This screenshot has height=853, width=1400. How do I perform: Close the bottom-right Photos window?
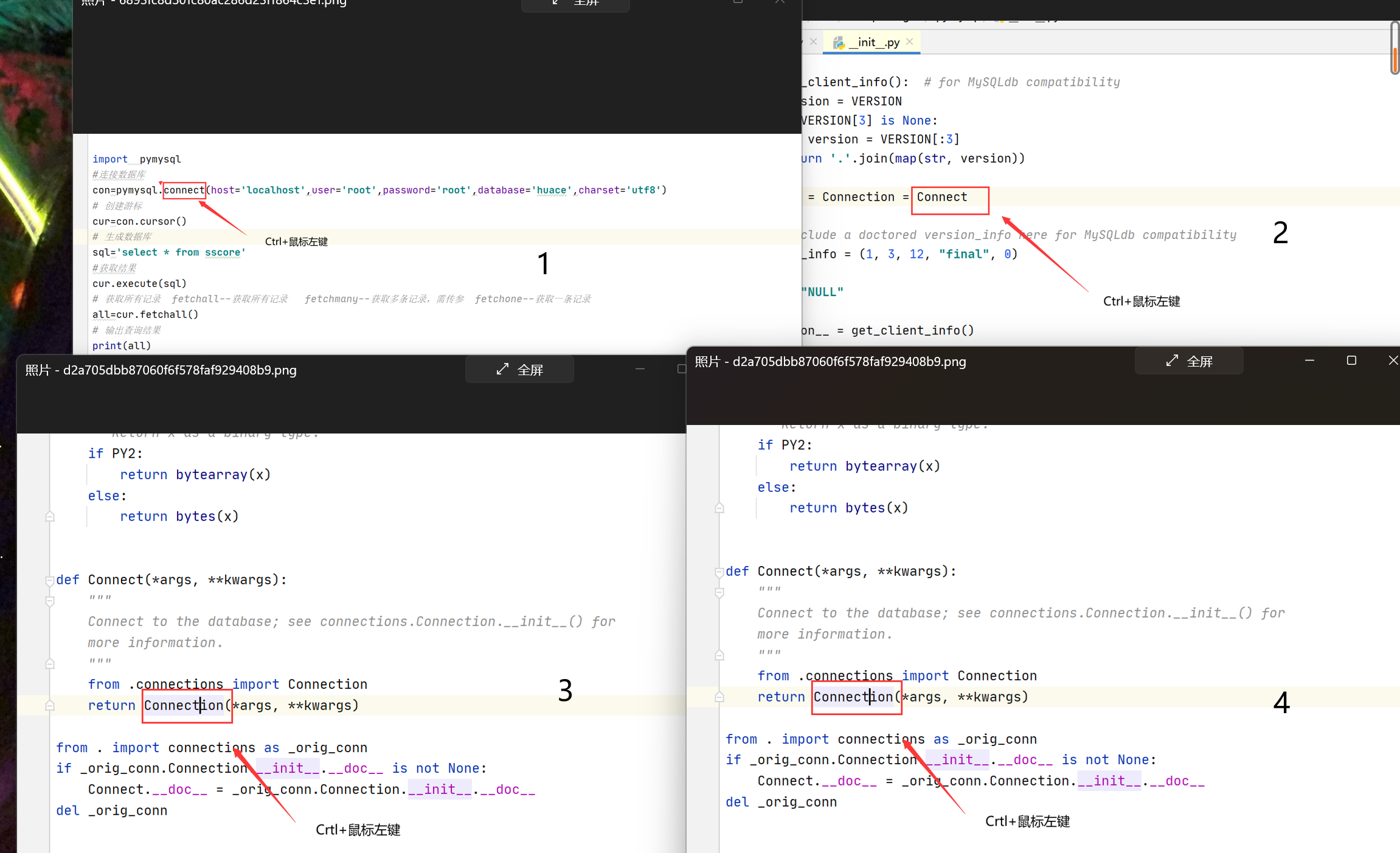(x=1393, y=361)
